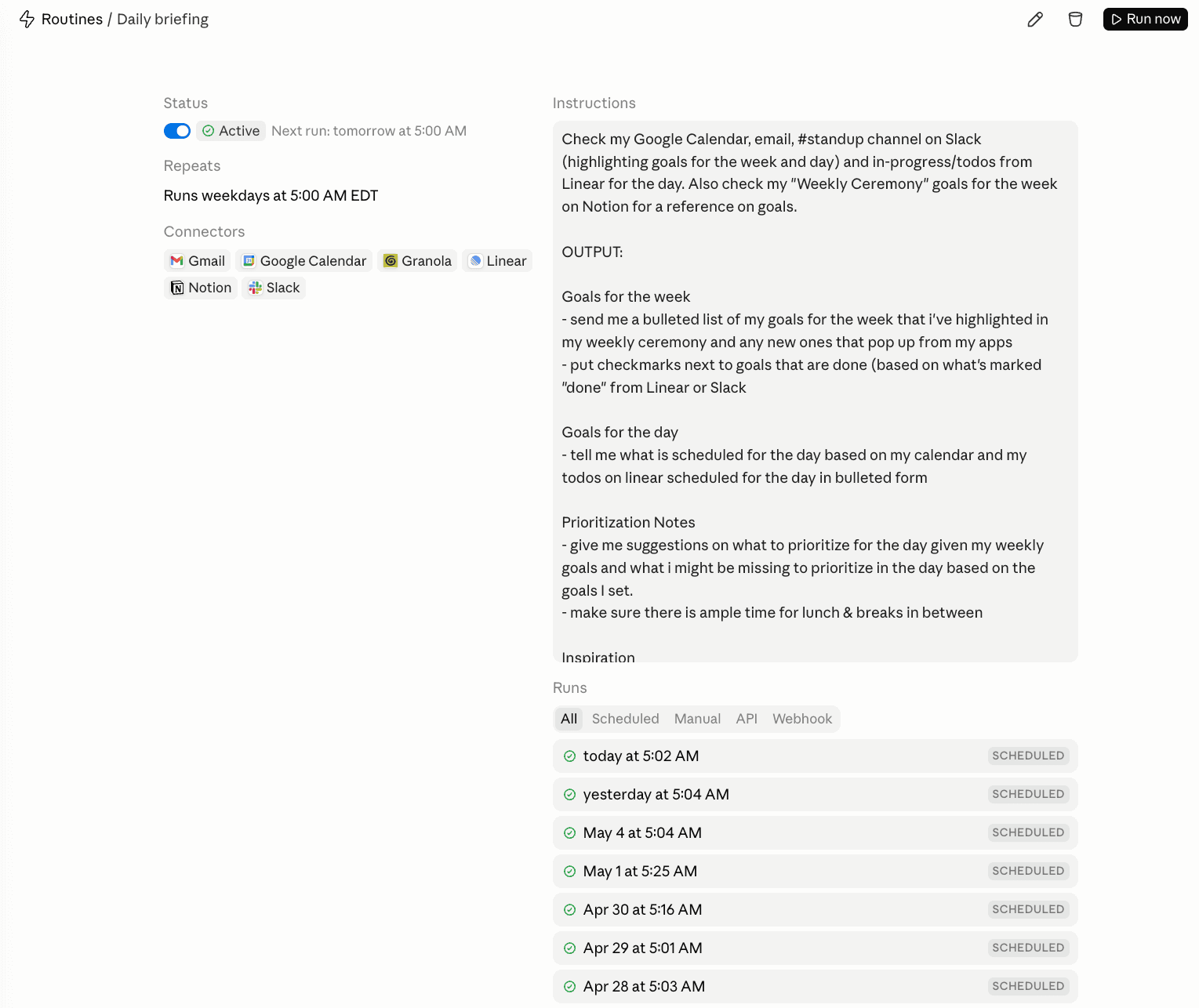Screen dimensions: 1199x1008
Task: Click the trash delete icon
Action: click(x=1075, y=20)
